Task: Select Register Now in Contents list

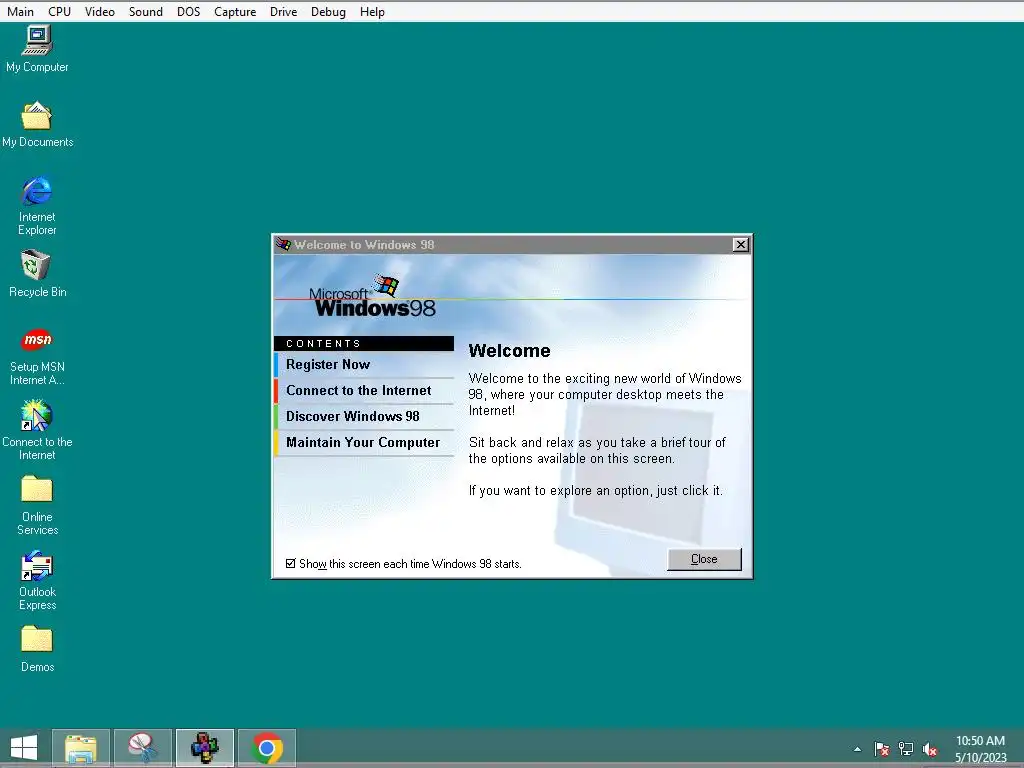Action: 364,364
